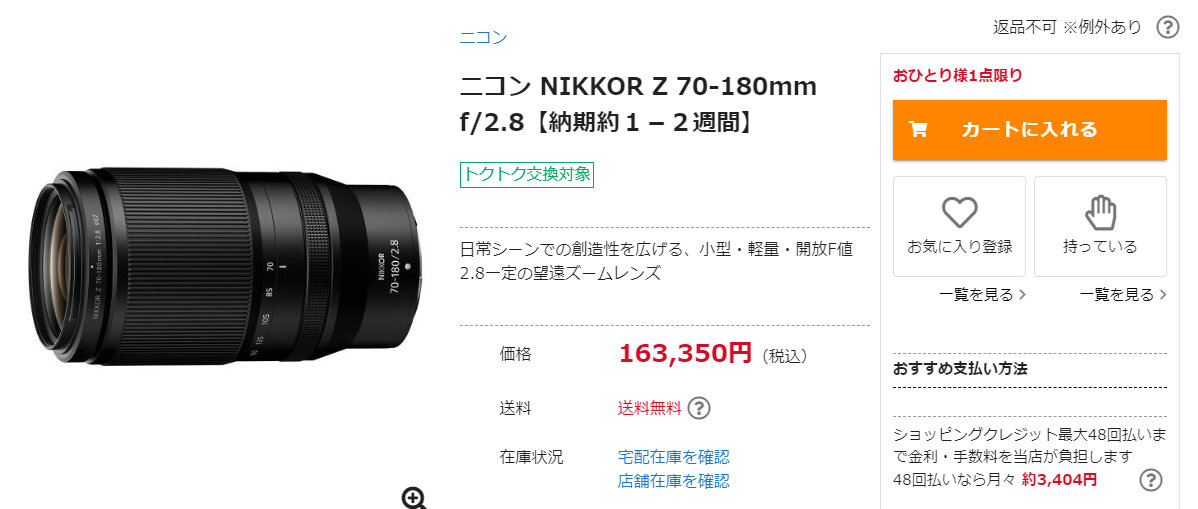Click the magnifier zoom icon under the lens image
Screen dimensions: 1198x509
(414, 498)
